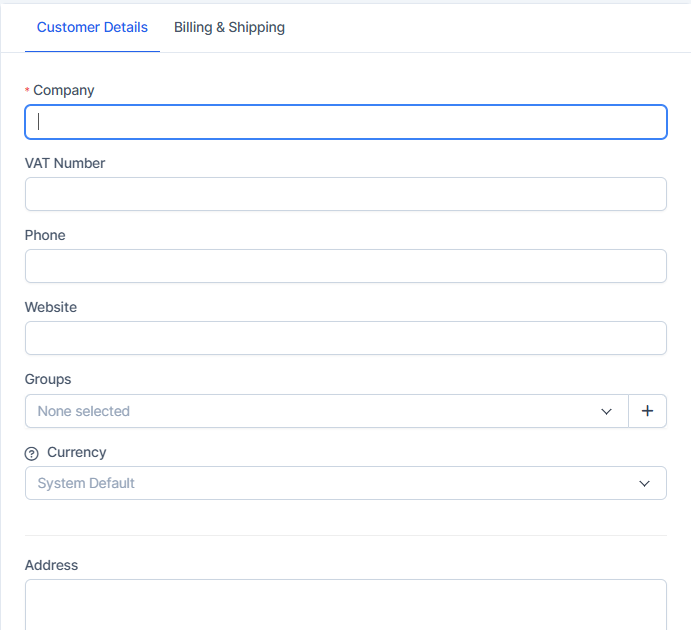This screenshot has width=691, height=630.
Task: Click inside the Address text area
Action: pyautogui.click(x=345, y=604)
